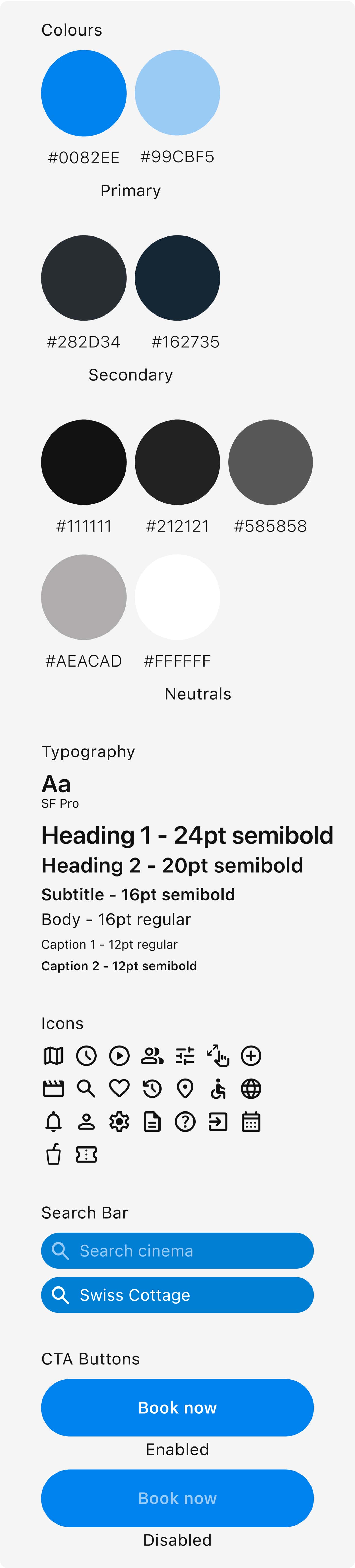Click the filter sliders icon
The height and width of the screenshot is (1568, 355).
185,1055
